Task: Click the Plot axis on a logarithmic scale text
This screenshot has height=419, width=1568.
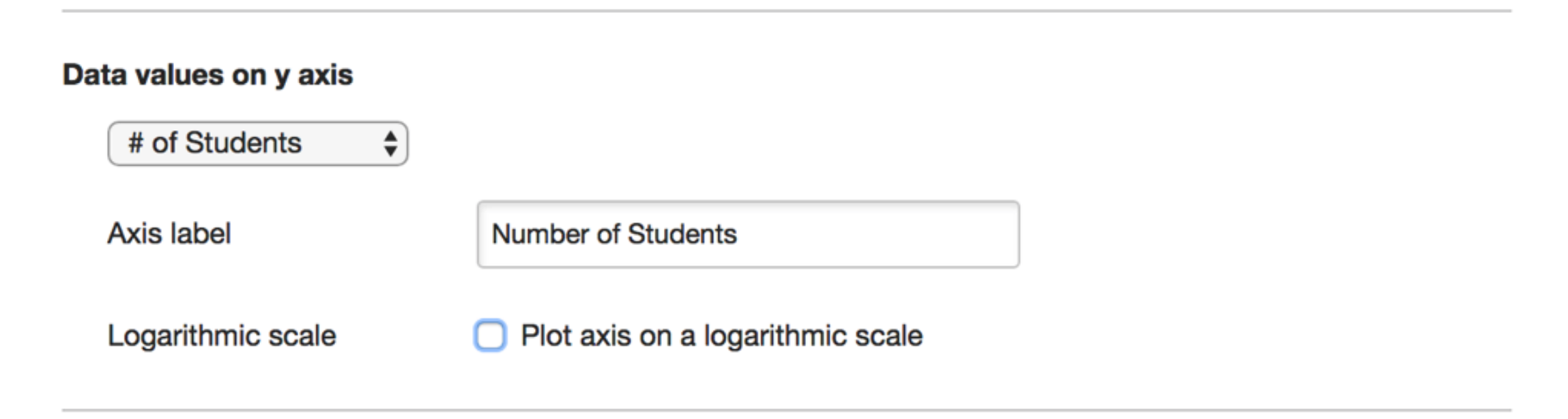Action: coord(721,336)
